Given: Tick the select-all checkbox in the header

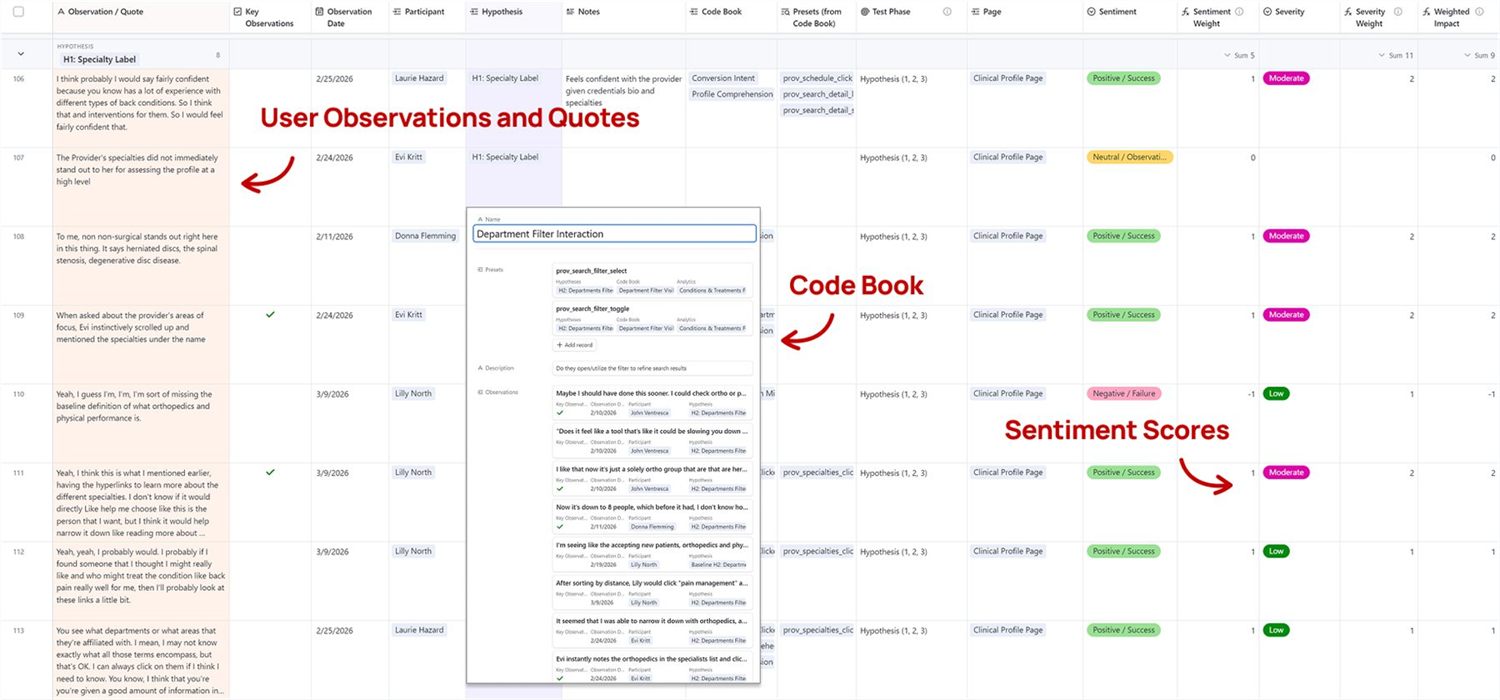Looking at the screenshot, I should 18,12.
